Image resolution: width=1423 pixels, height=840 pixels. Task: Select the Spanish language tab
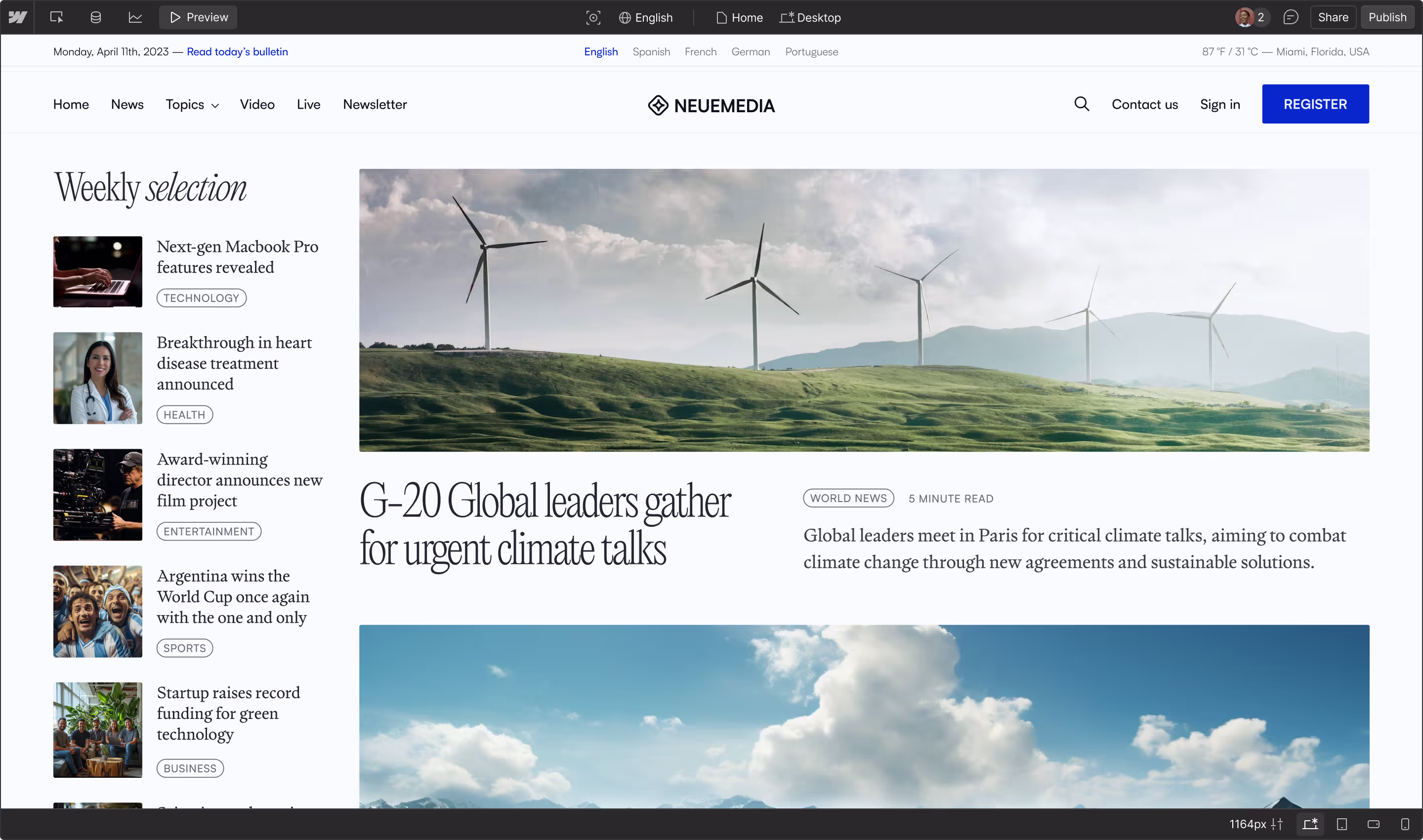651,51
